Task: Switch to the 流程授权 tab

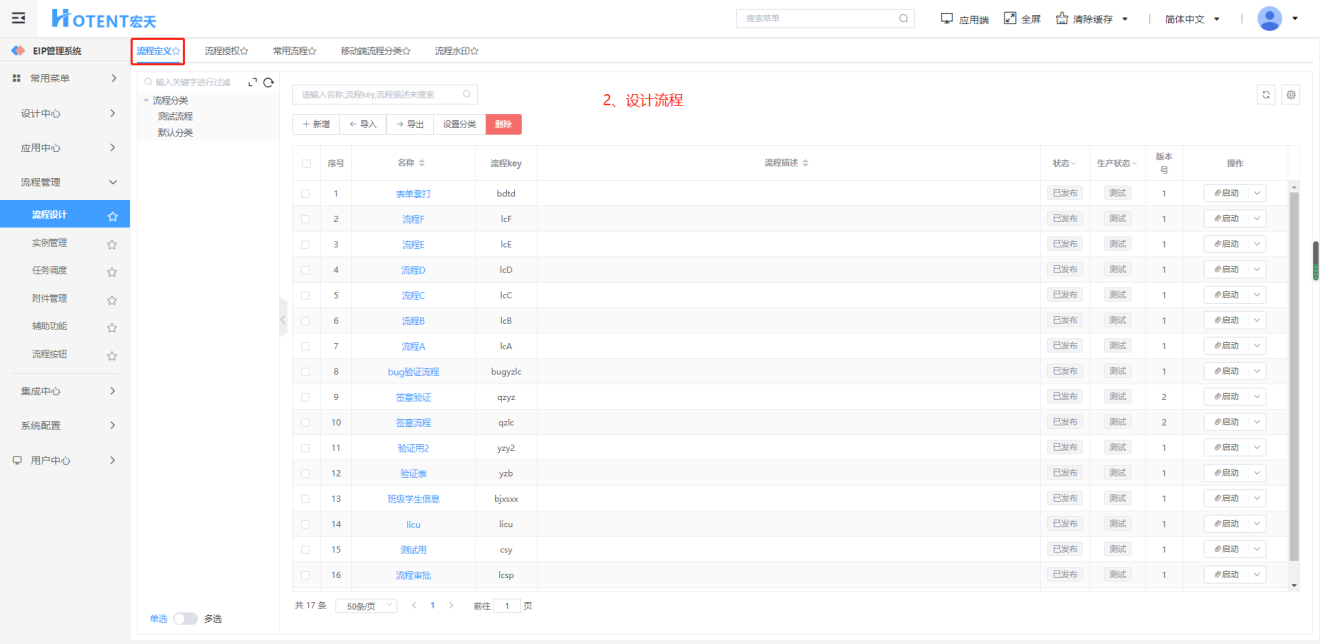Action: 225,50
